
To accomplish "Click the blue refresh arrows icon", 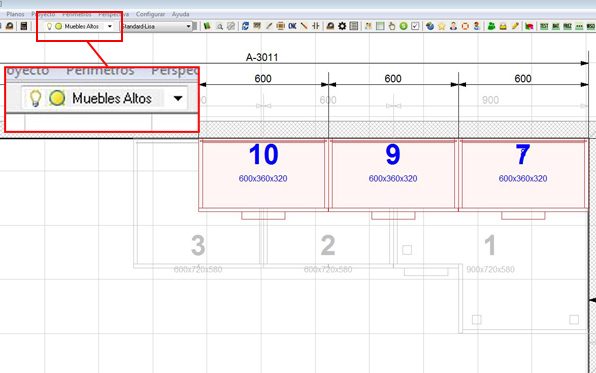I will point(245,26).
